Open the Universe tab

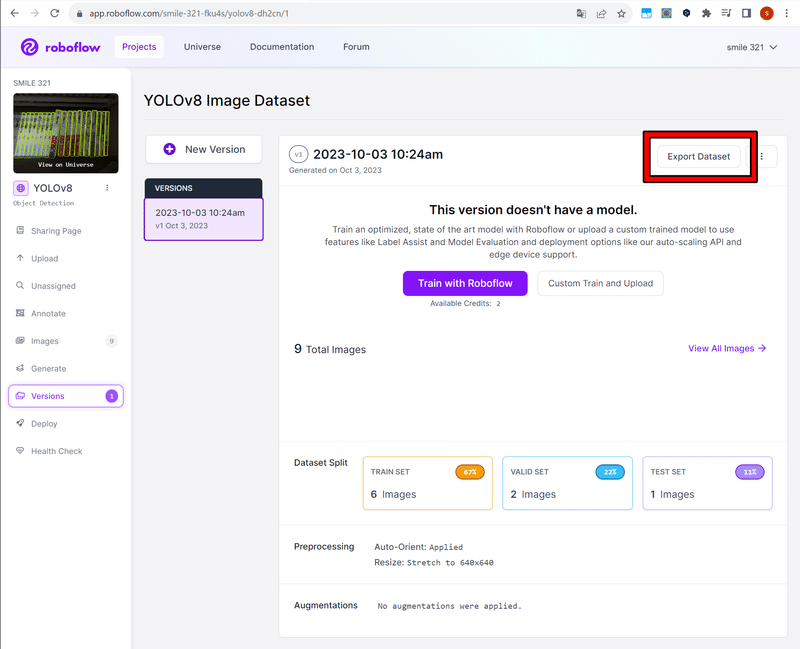coord(203,47)
